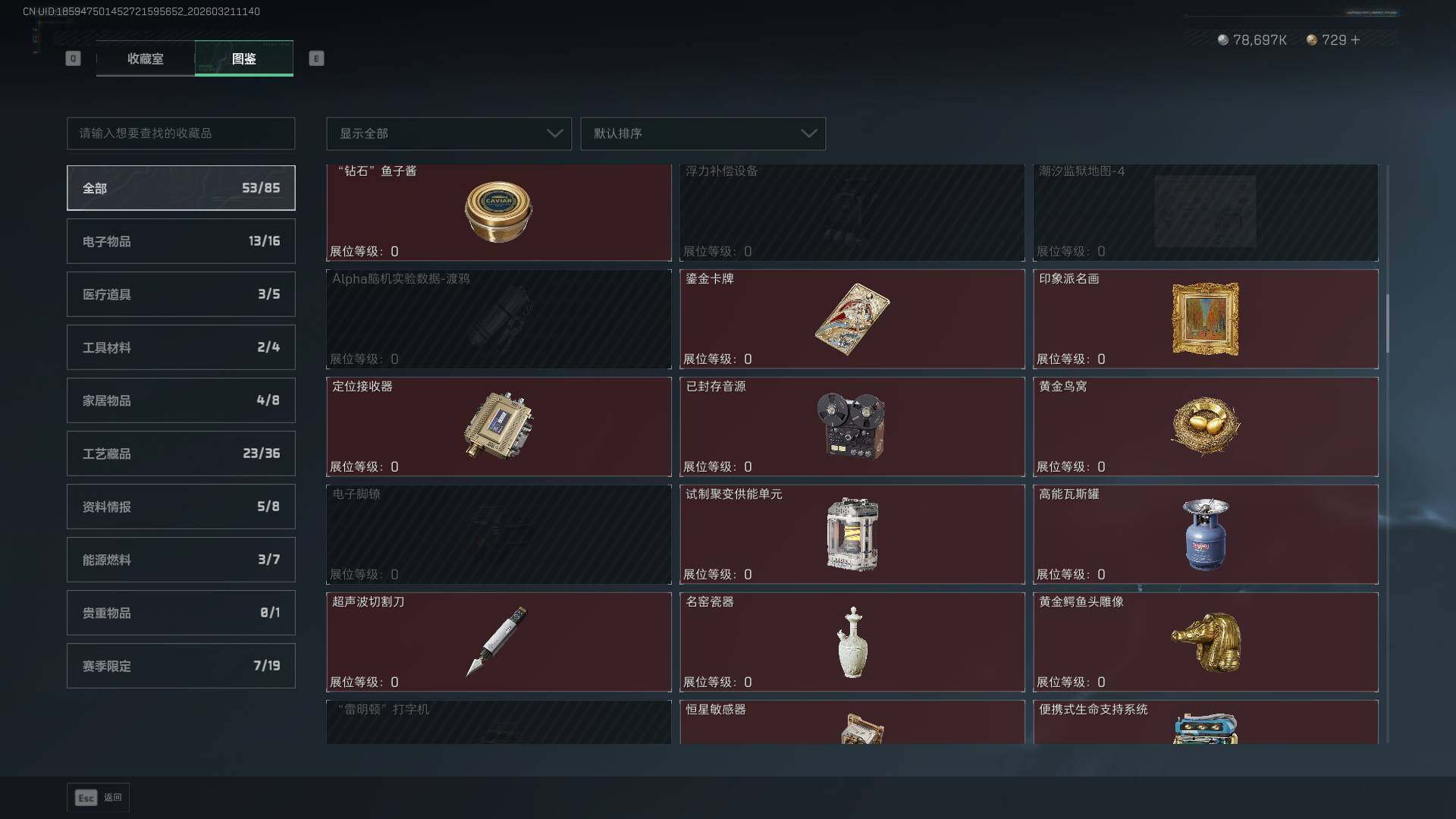Focus the collectible search input field

click(x=181, y=133)
